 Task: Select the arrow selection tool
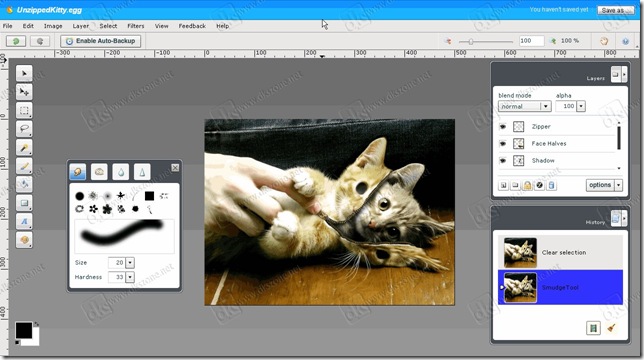pyautogui.click(x=24, y=73)
